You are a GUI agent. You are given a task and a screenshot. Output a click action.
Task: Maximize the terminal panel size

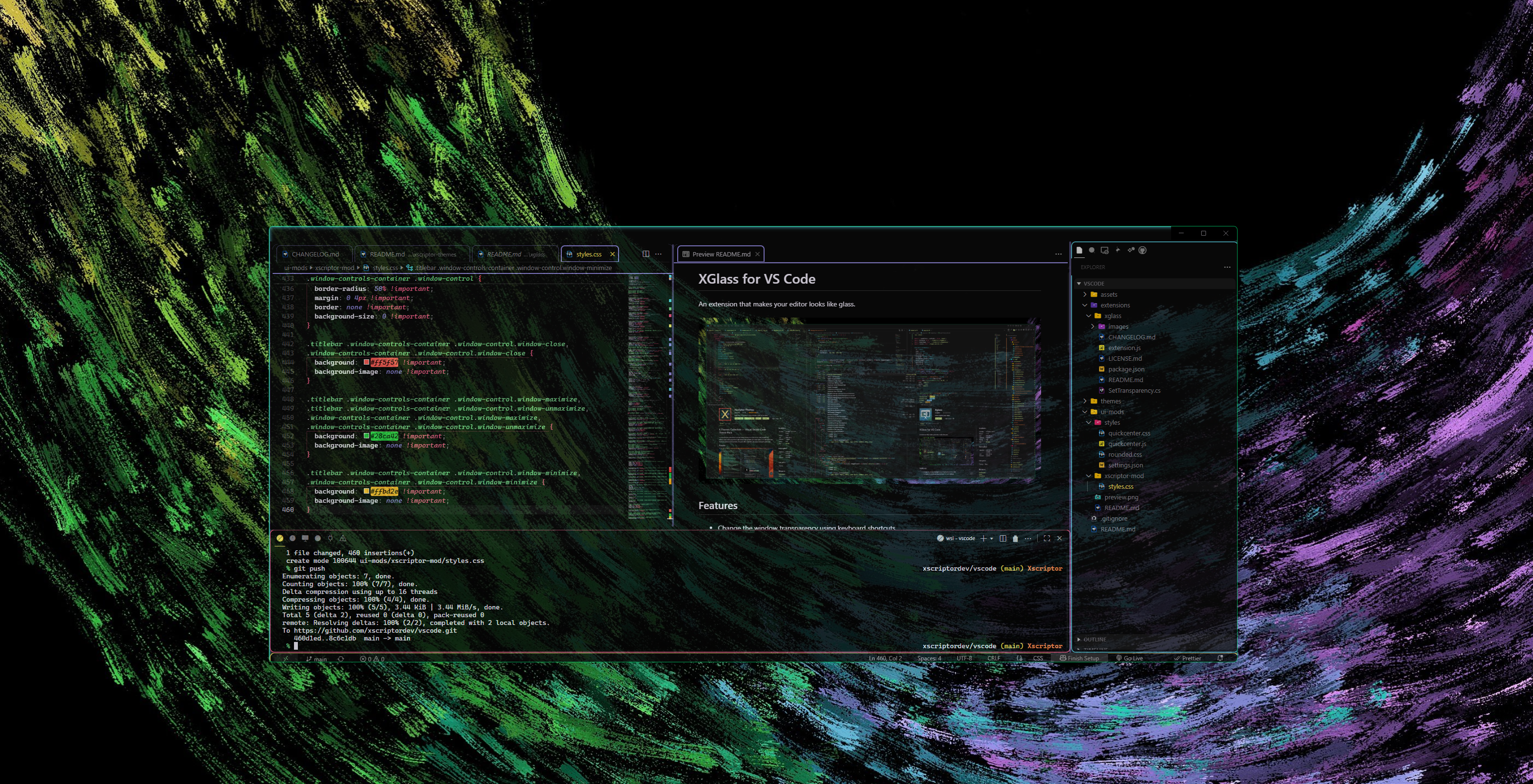pos(1047,538)
